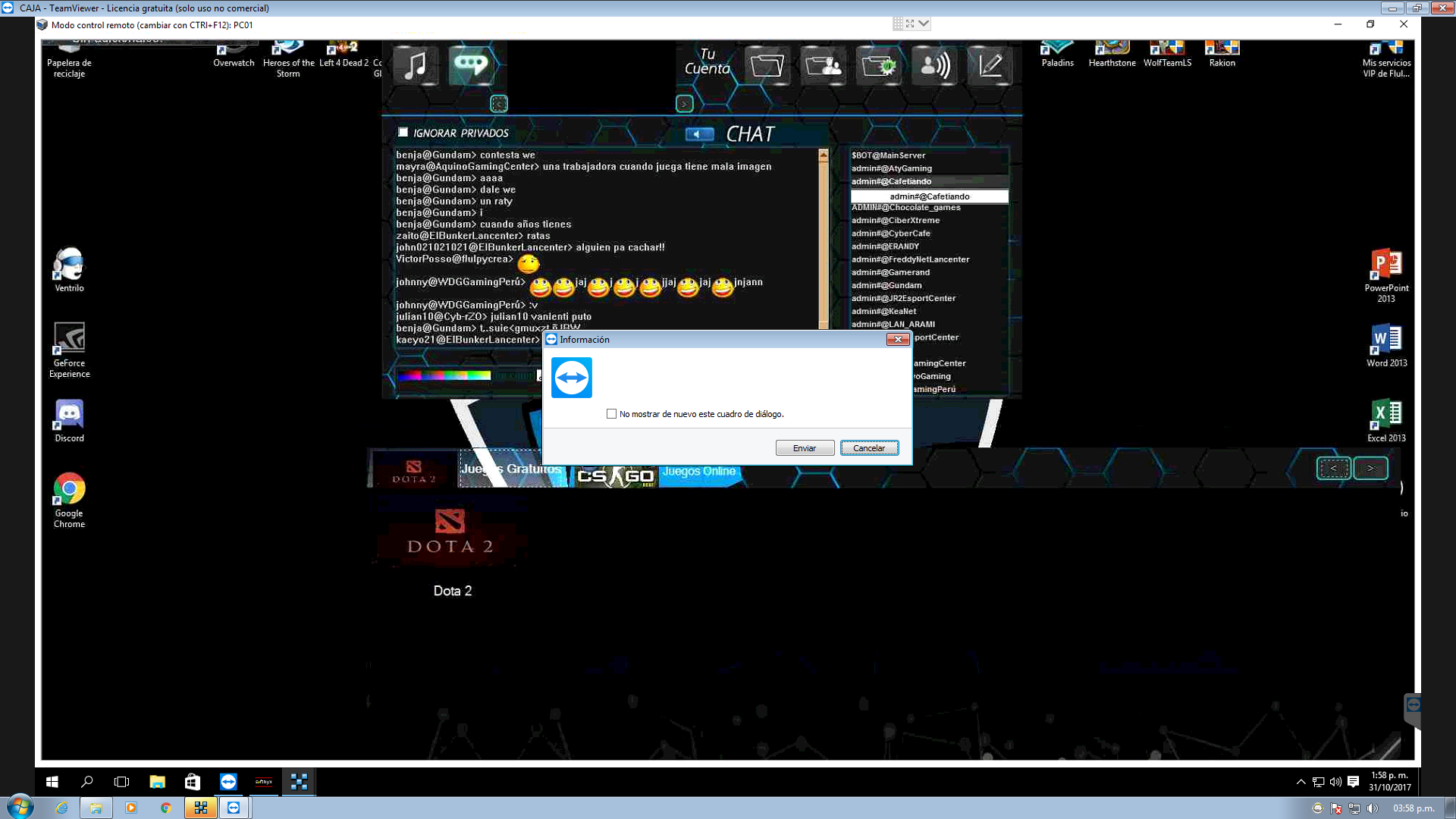The image size is (1456, 819).
Task: Click the Tu Cuenta label
Action: [x=707, y=61]
